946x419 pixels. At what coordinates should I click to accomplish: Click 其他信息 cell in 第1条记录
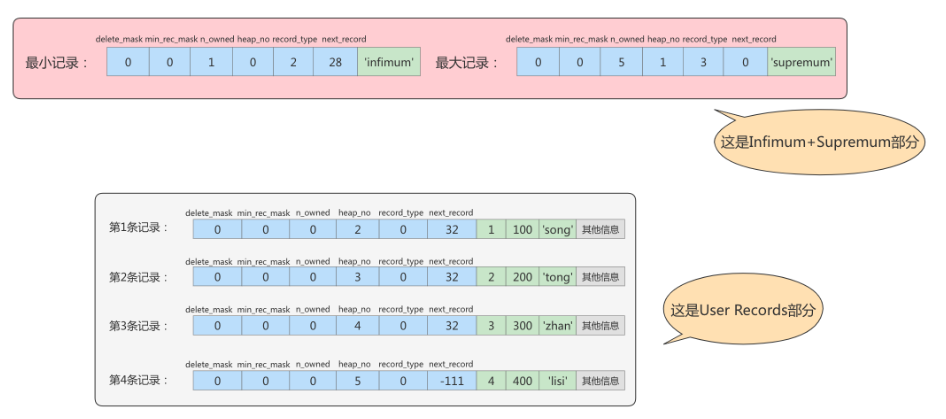click(x=600, y=229)
